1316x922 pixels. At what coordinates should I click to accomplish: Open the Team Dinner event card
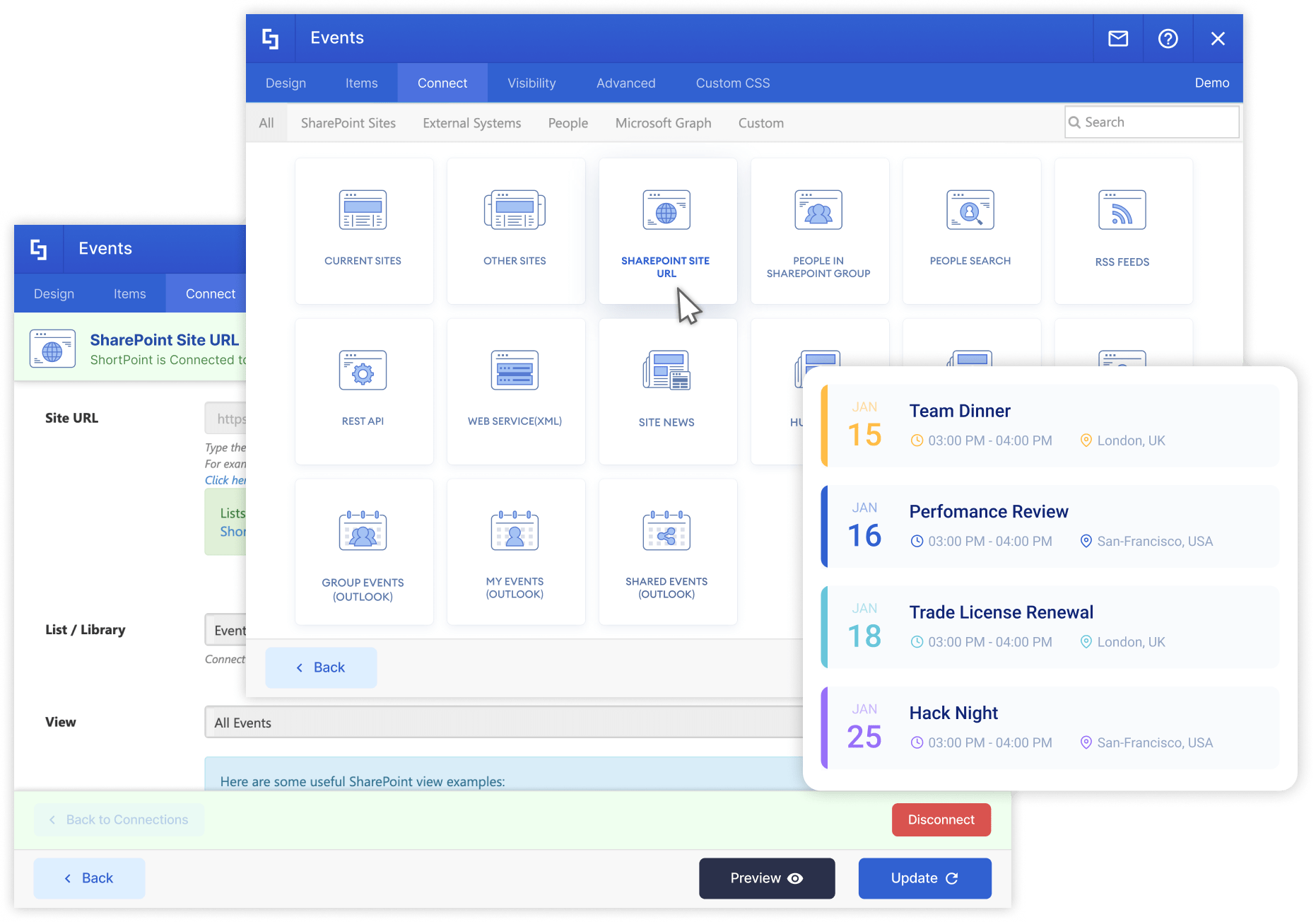coord(1050,426)
